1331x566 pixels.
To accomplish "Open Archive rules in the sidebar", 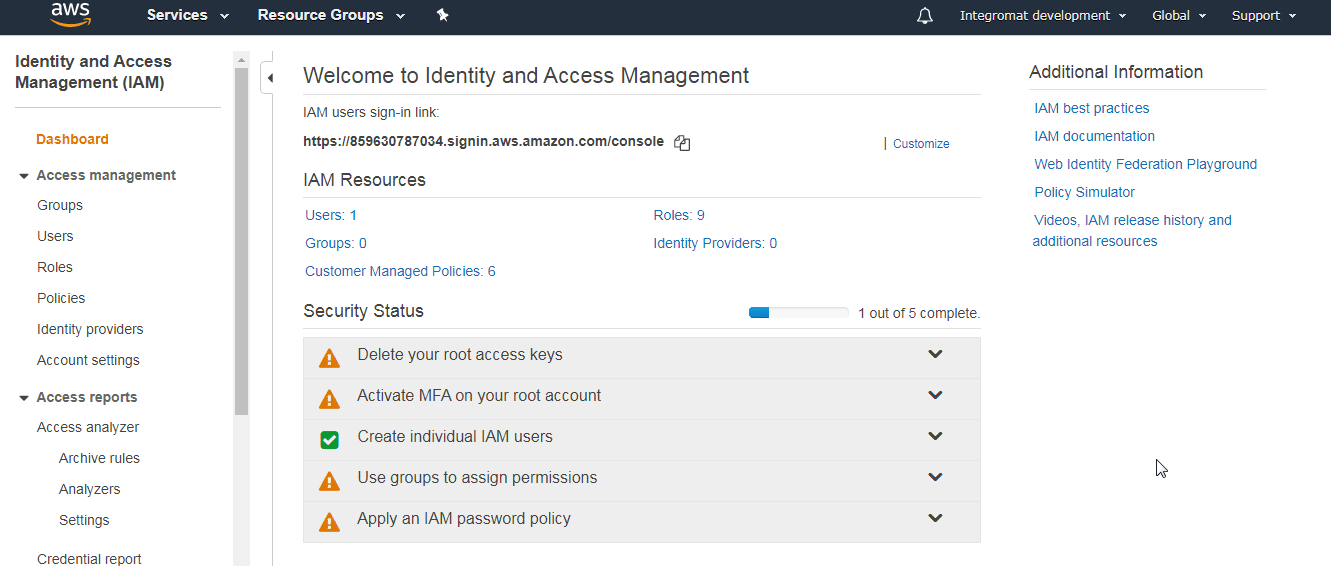I will point(99,458).
